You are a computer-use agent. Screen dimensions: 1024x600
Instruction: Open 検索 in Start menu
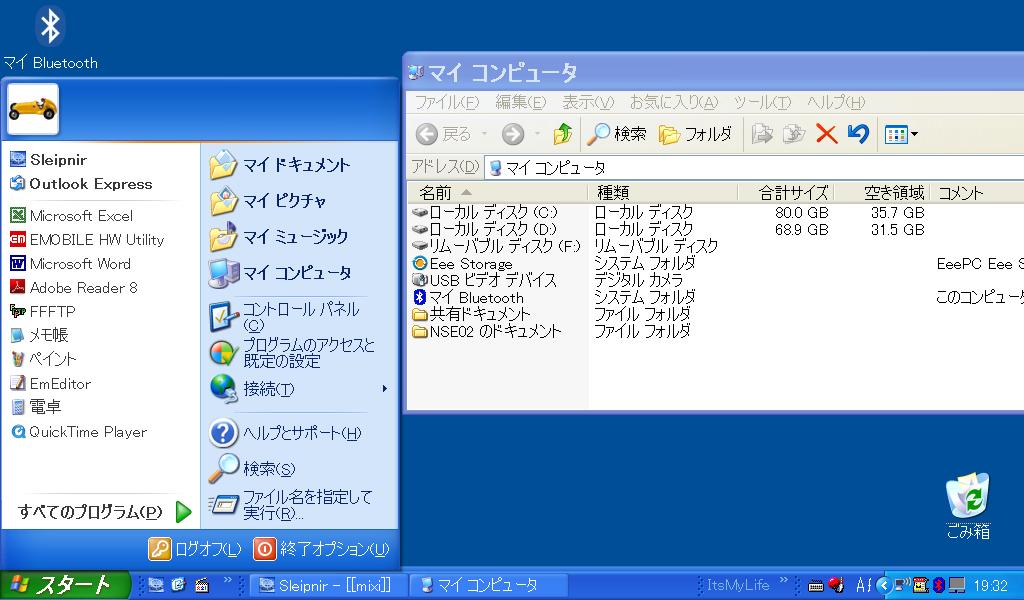pos(252,468)
